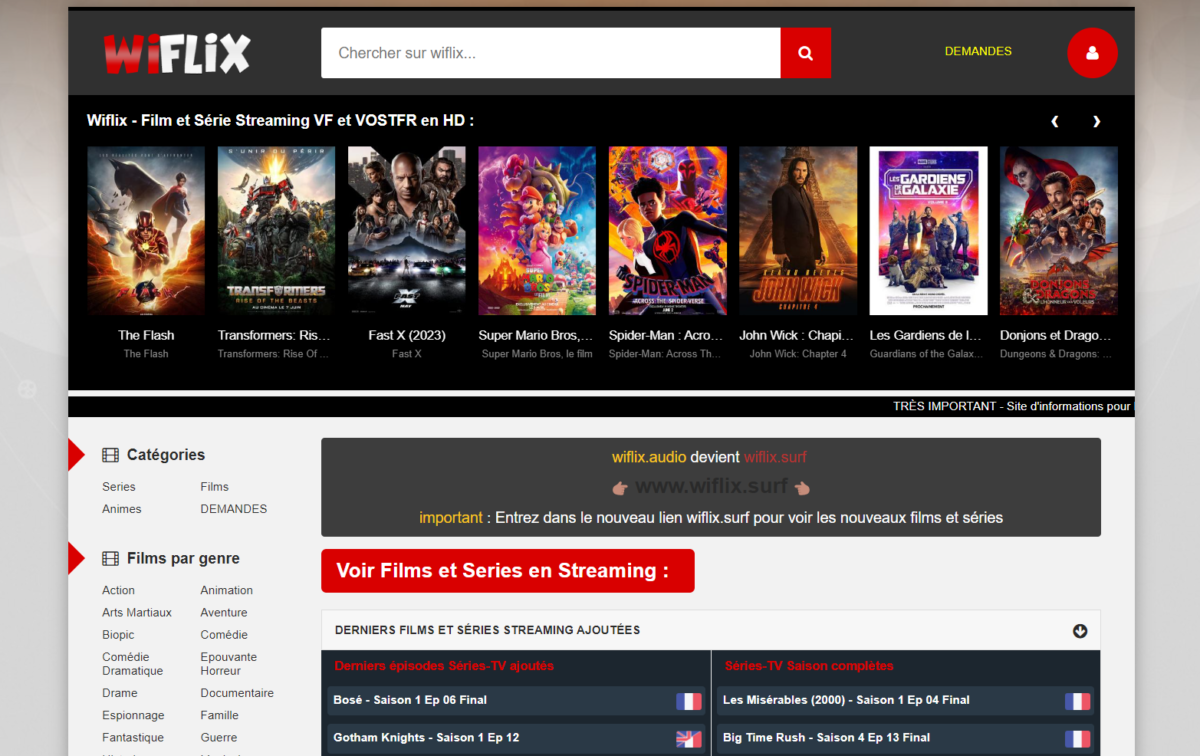Click the Wiflix logo
Image resolution: width=1200 pixels, height=756 pixels.
coord(176,53)
